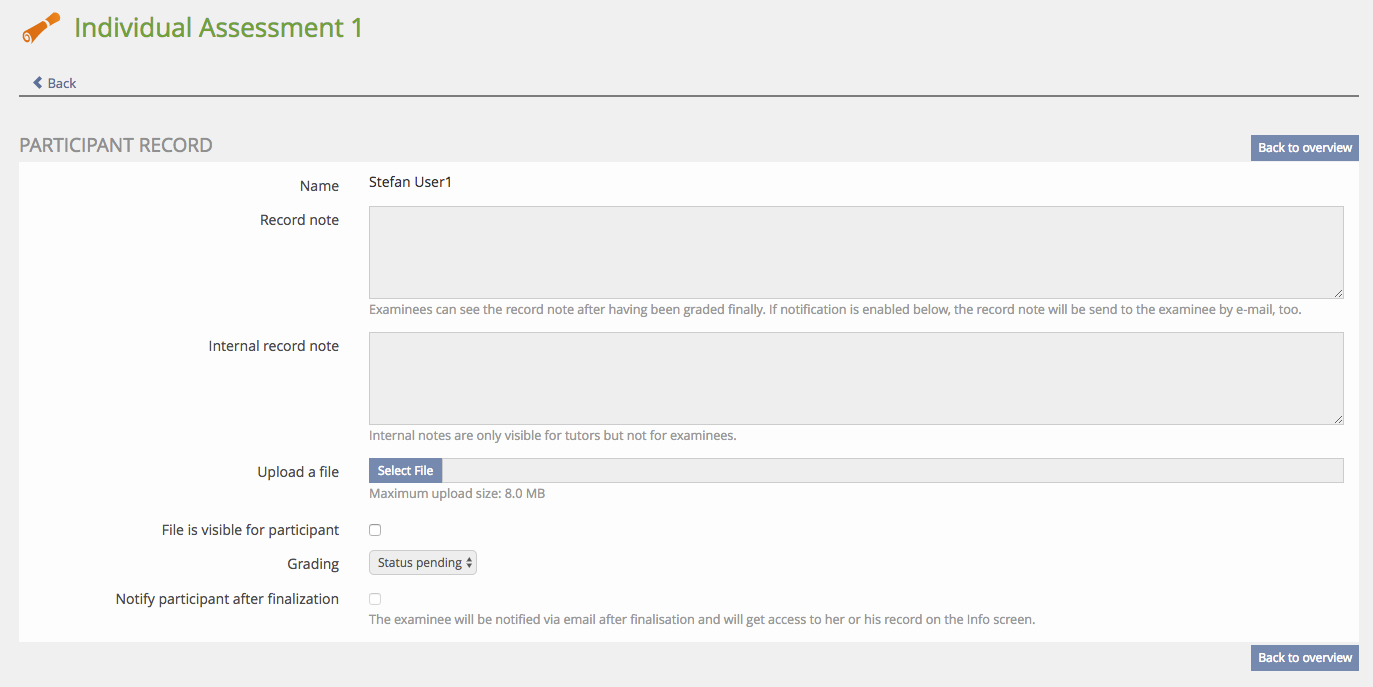Open the Grading status dropdown
The image size is (1373, 687).
pos(423,563)
